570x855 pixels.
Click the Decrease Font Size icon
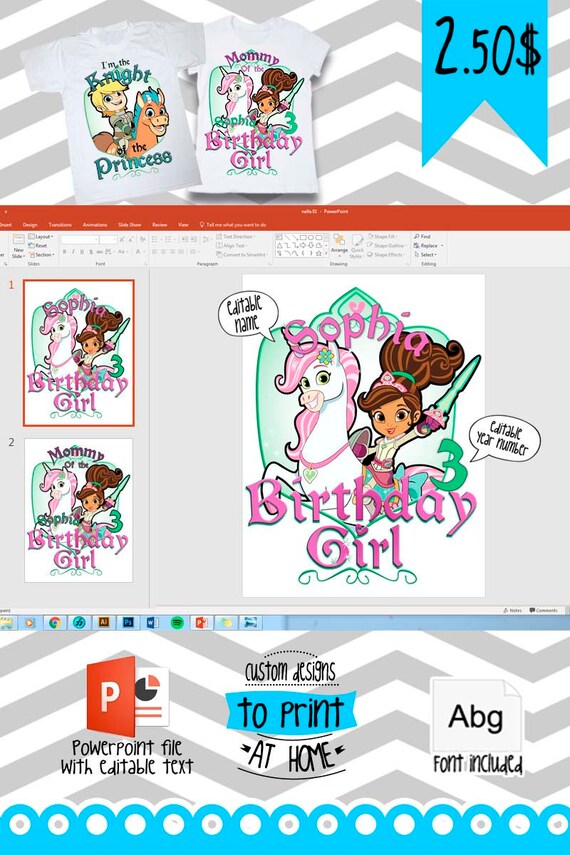[x=131, y=239]
